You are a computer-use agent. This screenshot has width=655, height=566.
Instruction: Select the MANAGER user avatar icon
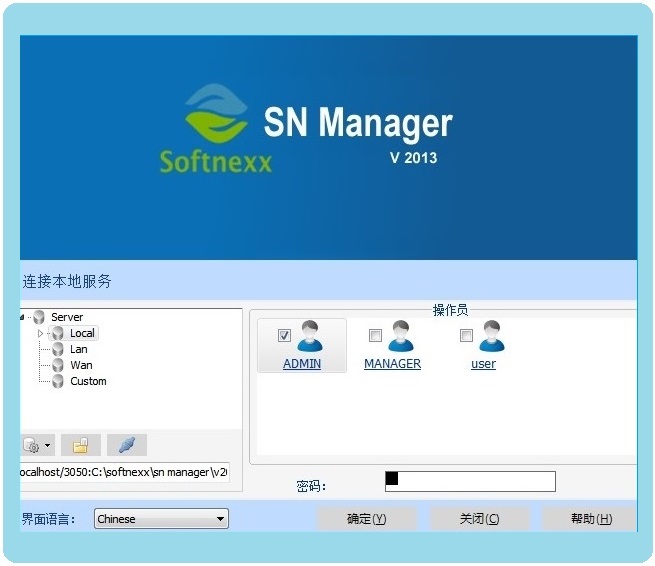[x=401, y=337]
